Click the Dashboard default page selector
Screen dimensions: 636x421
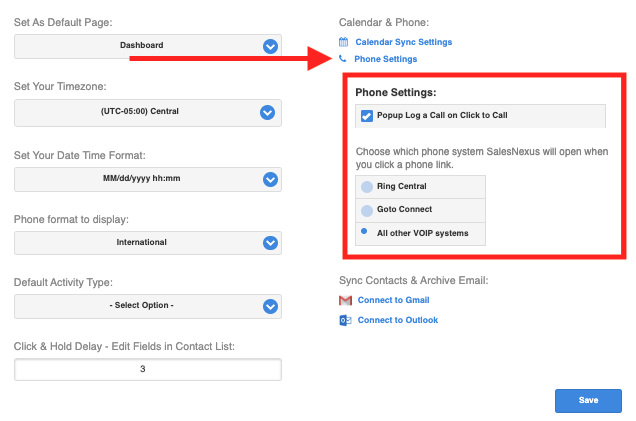(140, 46)
